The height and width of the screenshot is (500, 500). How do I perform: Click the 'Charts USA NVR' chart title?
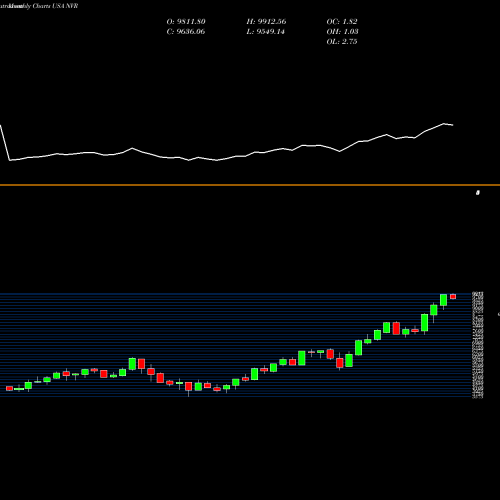[x=55, y=6]
